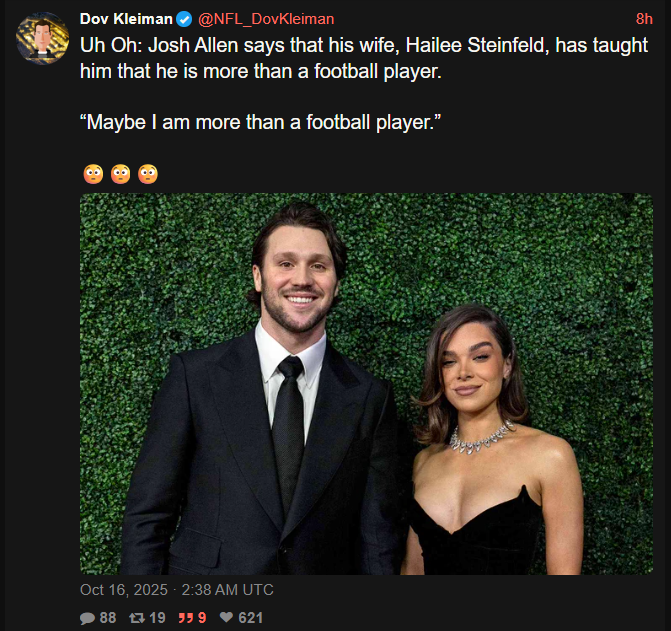Image resolution: width=671 pixels, height=631 pixels.
Task: Click the blue verified badge
Action: (x=184, y=19)
